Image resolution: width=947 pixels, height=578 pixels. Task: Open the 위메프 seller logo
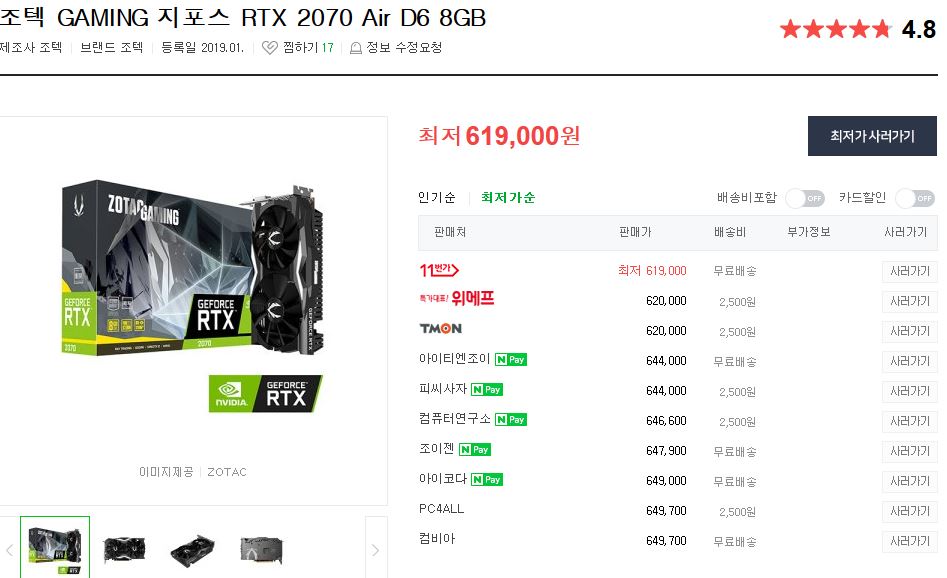click(457, 298)
